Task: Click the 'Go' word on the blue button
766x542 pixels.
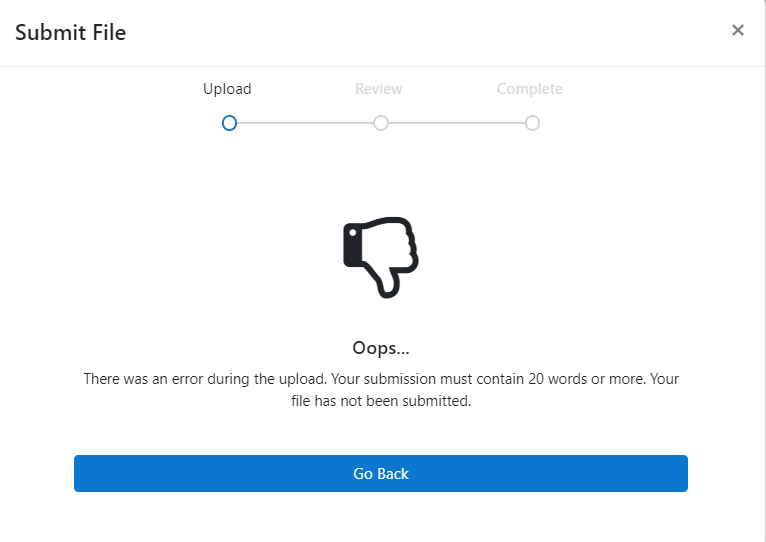Action: 363,474
